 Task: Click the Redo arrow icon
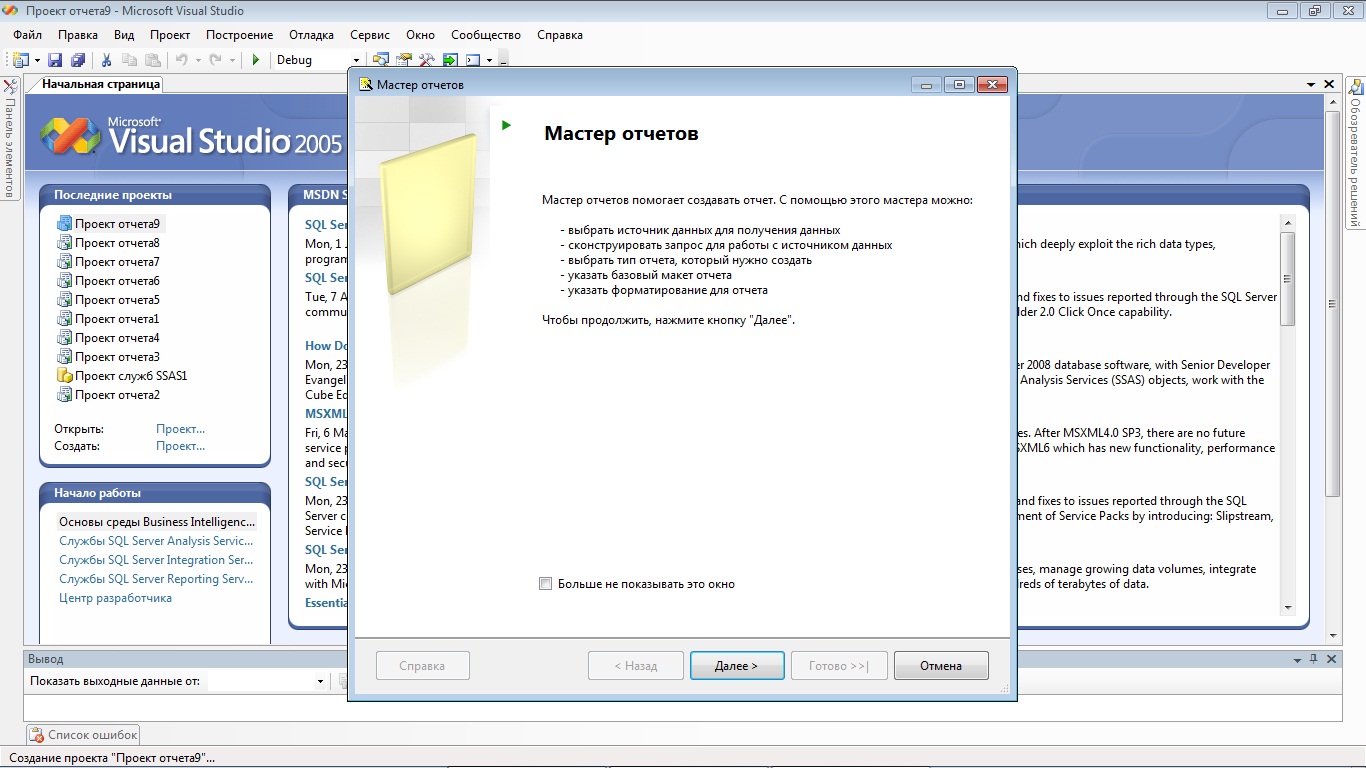[x=216, y=60]
